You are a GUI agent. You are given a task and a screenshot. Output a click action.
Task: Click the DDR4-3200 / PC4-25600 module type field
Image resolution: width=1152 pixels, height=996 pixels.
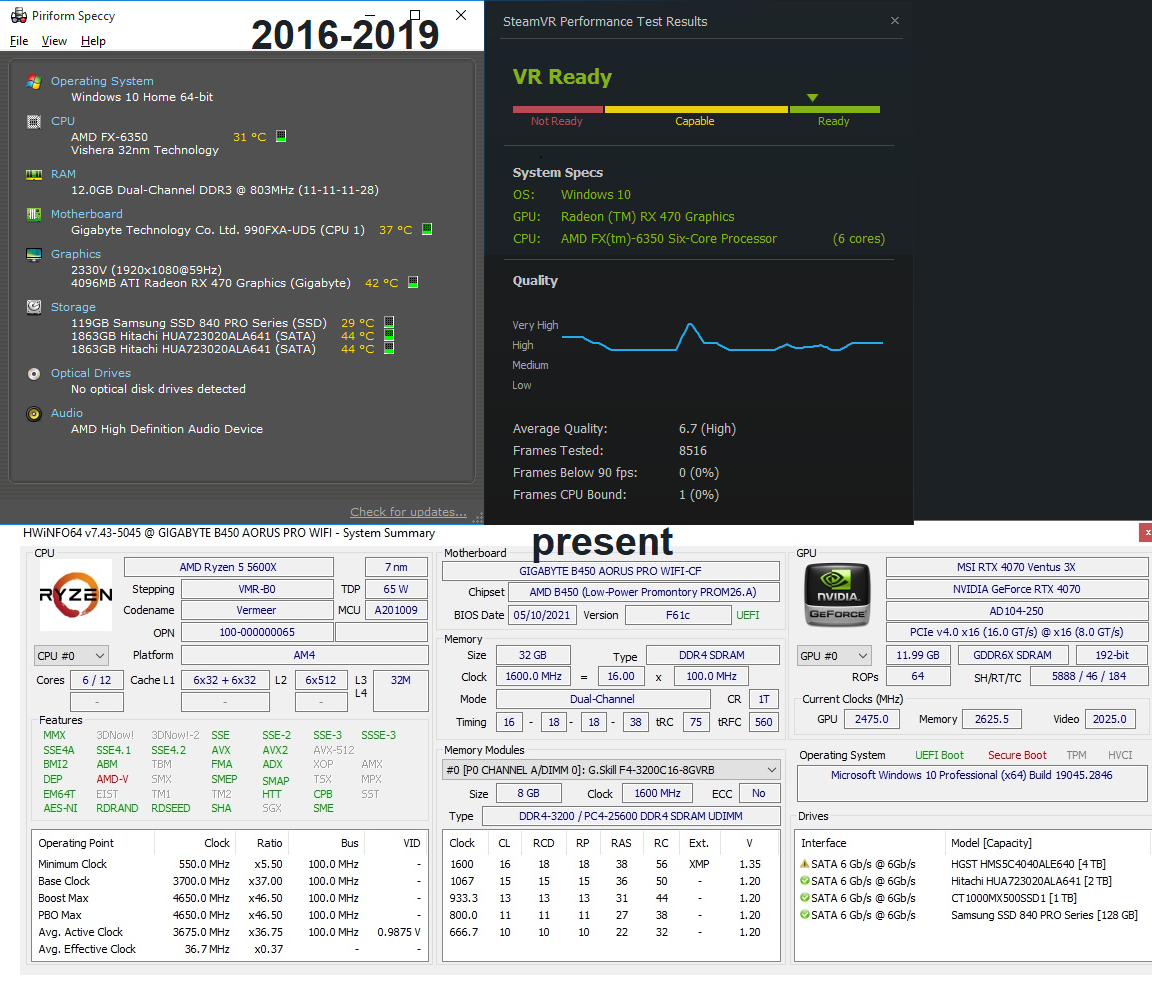(630, 816)
